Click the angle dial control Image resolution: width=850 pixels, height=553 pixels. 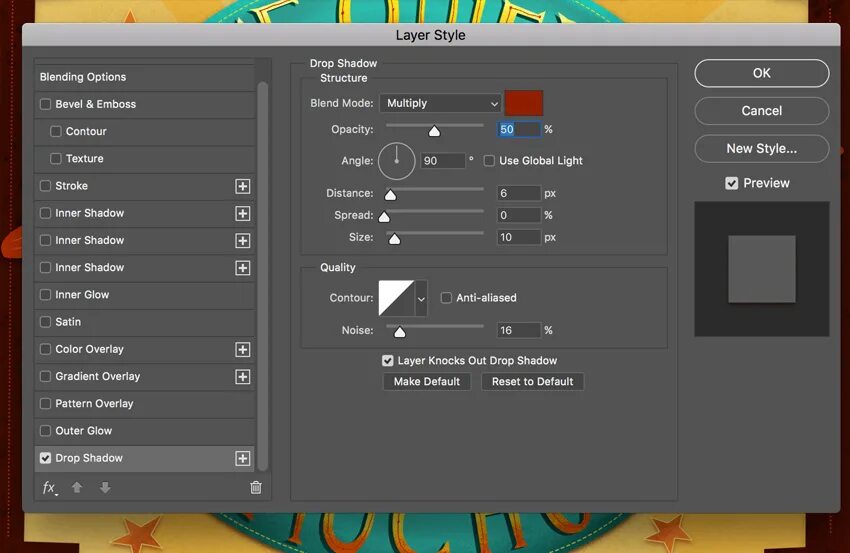coord(396,161)
